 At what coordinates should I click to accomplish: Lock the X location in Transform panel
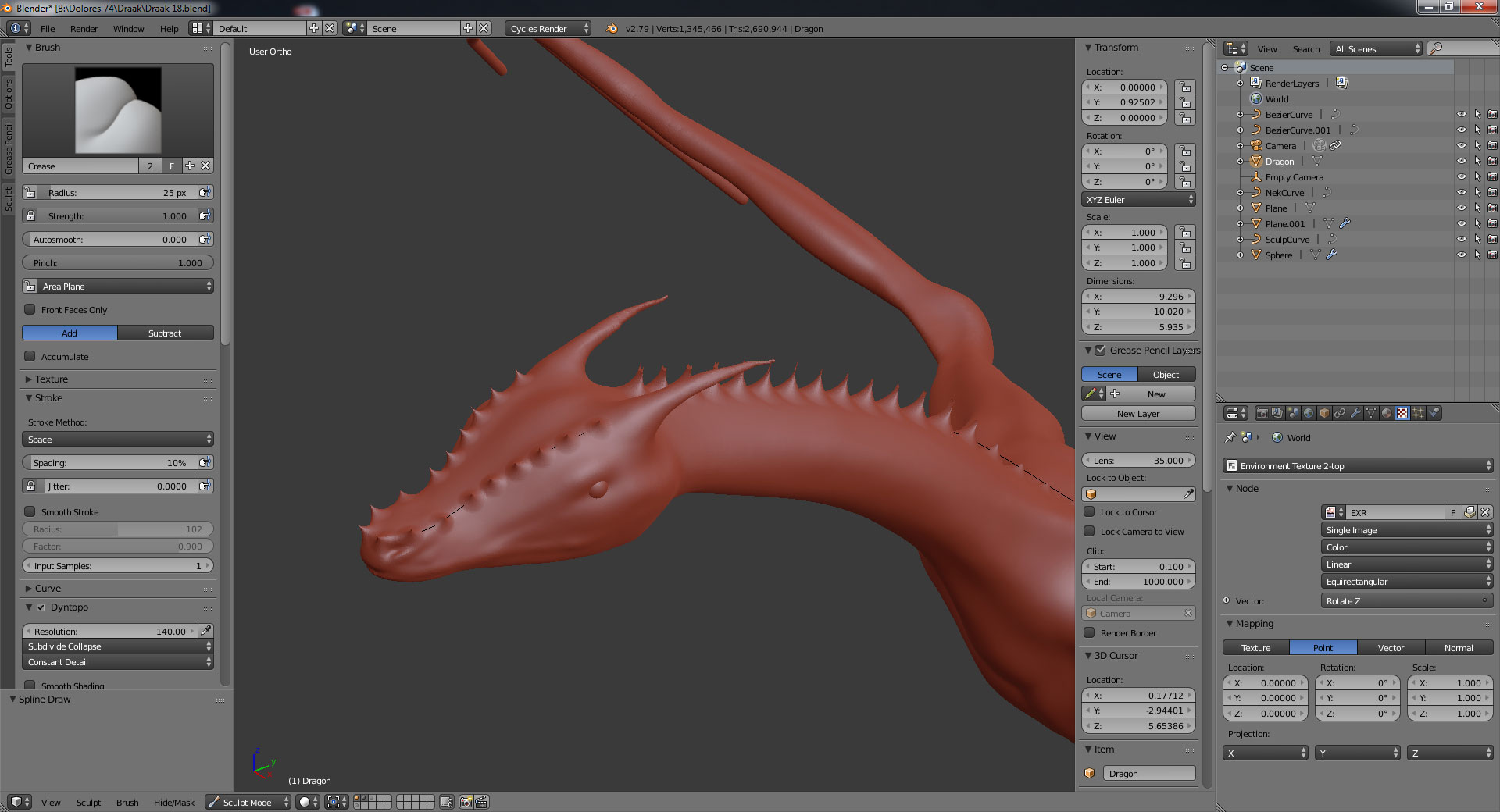(x=1185, y=87)
